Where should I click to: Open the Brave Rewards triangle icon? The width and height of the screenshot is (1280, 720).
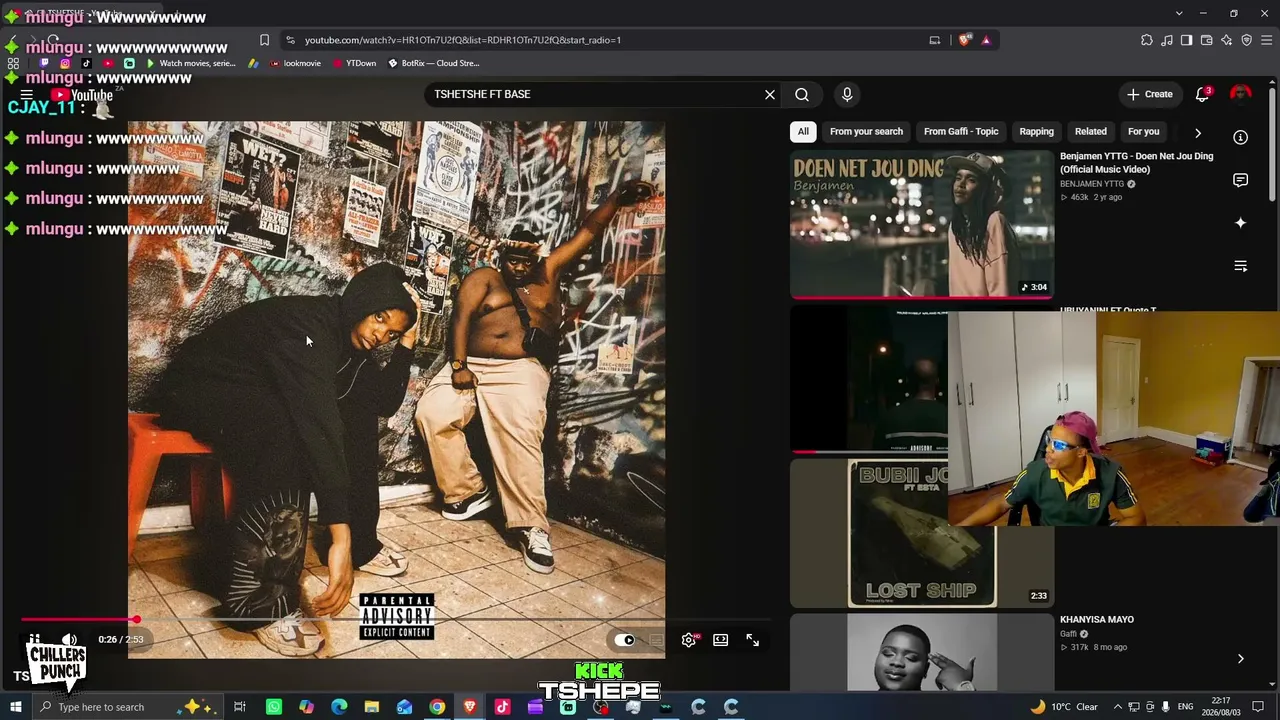[x=986, y=40]
